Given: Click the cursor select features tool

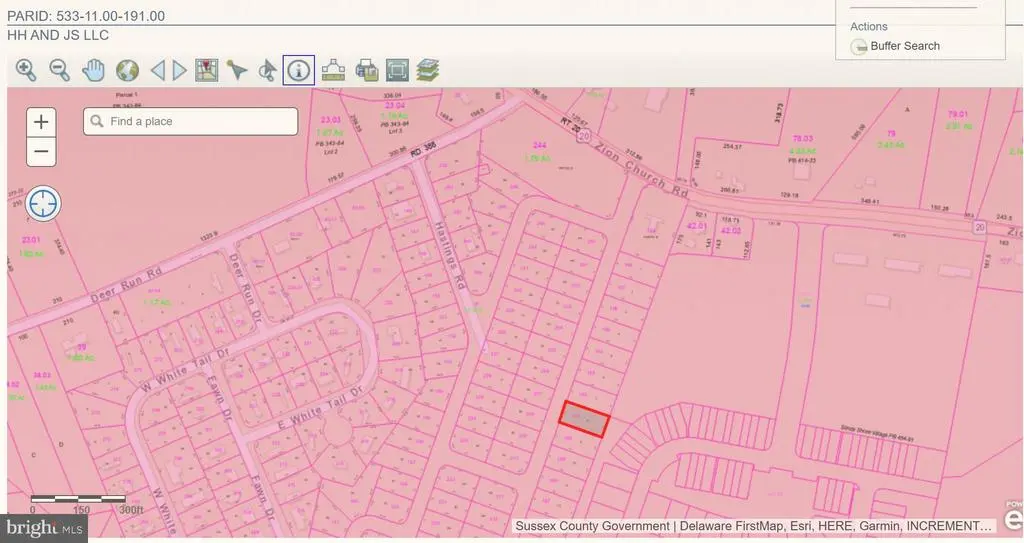Looking at the screenshot, I should coord(267,70).
